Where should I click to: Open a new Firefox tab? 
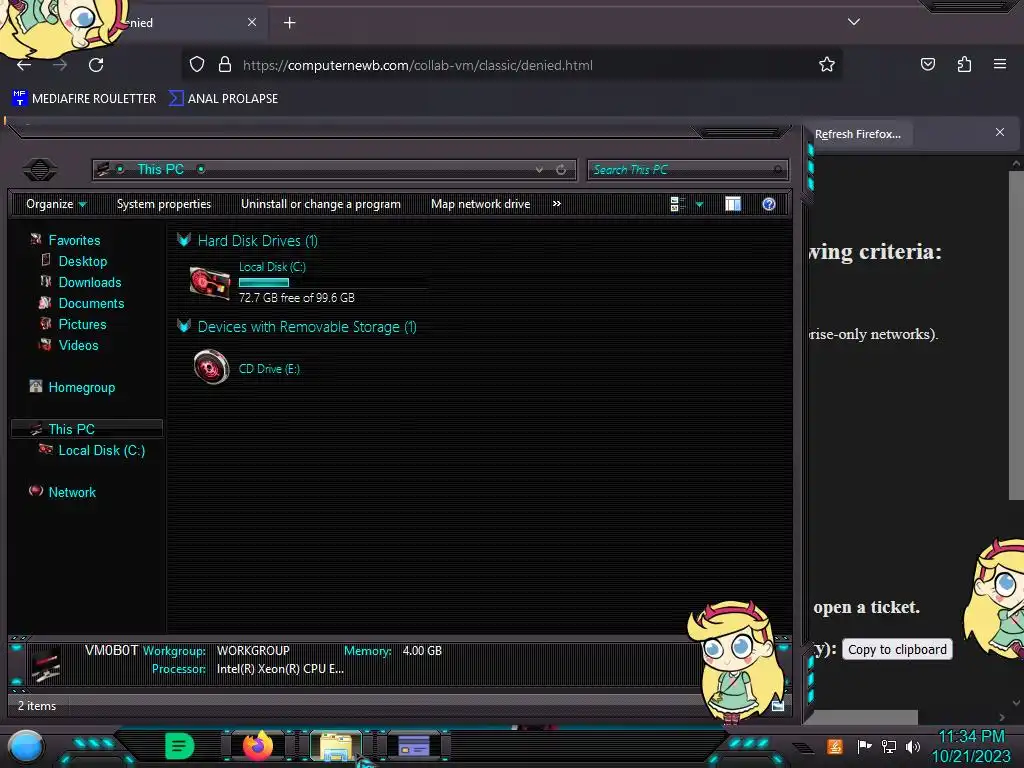click(289, 23)
